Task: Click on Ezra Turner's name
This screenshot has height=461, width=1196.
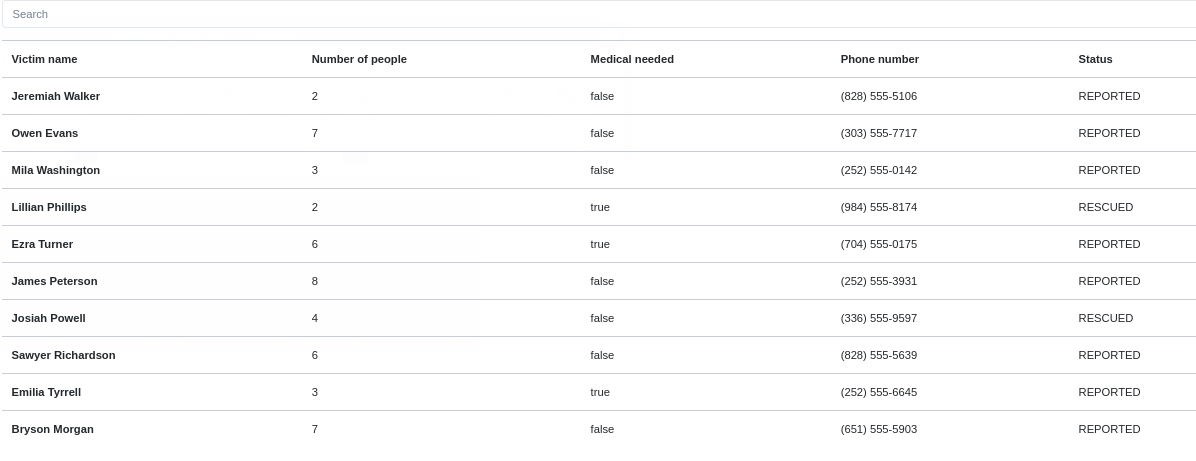Action: point(42,244)
